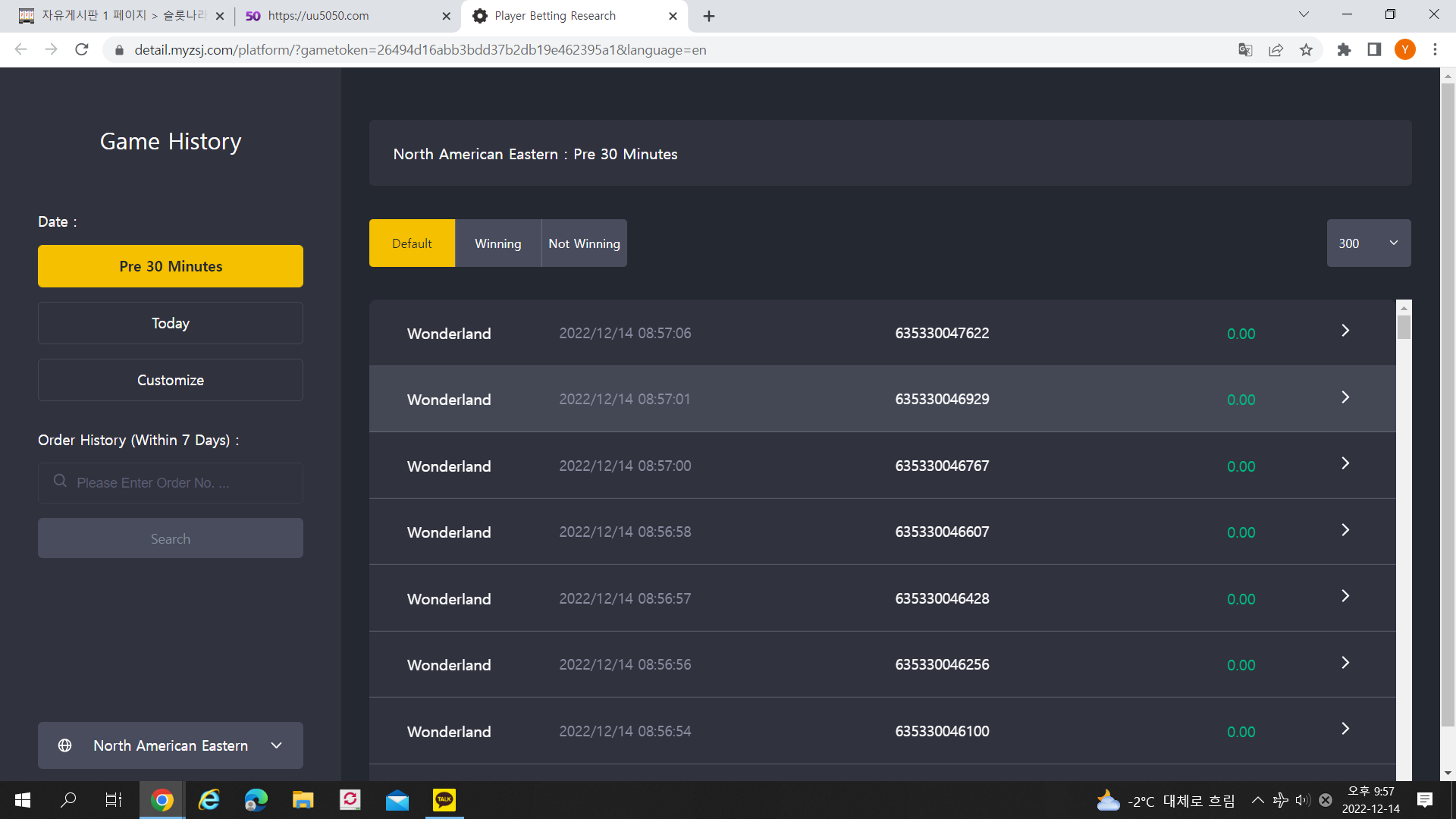The width and height of the screenshot is (1456, 819).
Task: Focus the order number input field
Action: [171, 483]
